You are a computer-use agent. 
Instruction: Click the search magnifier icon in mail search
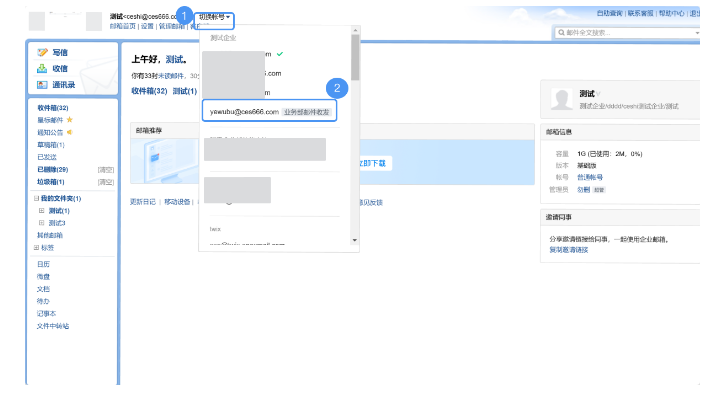tap(561, 33)
